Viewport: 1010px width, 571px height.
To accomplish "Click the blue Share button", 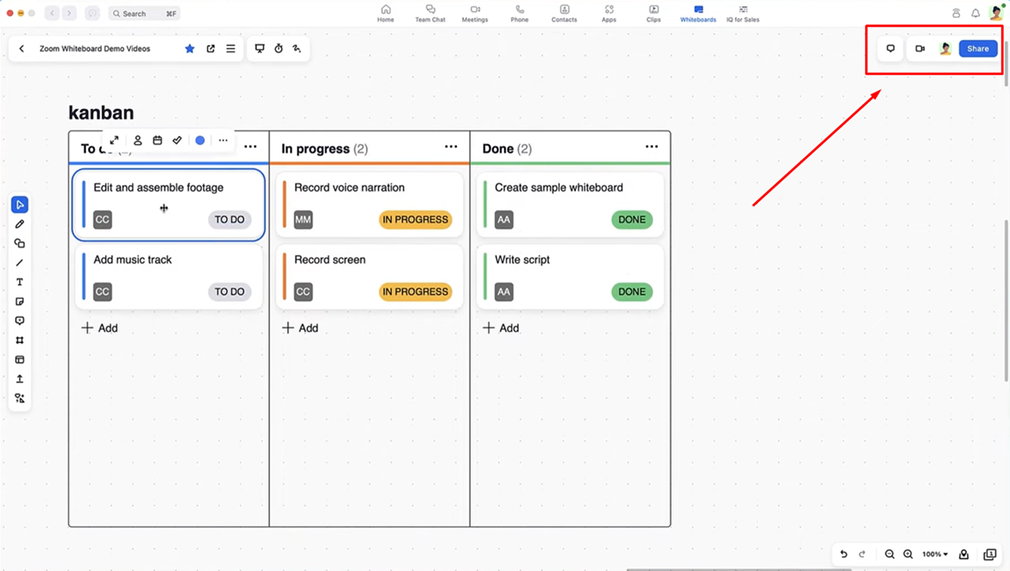I will coord(977,48).
